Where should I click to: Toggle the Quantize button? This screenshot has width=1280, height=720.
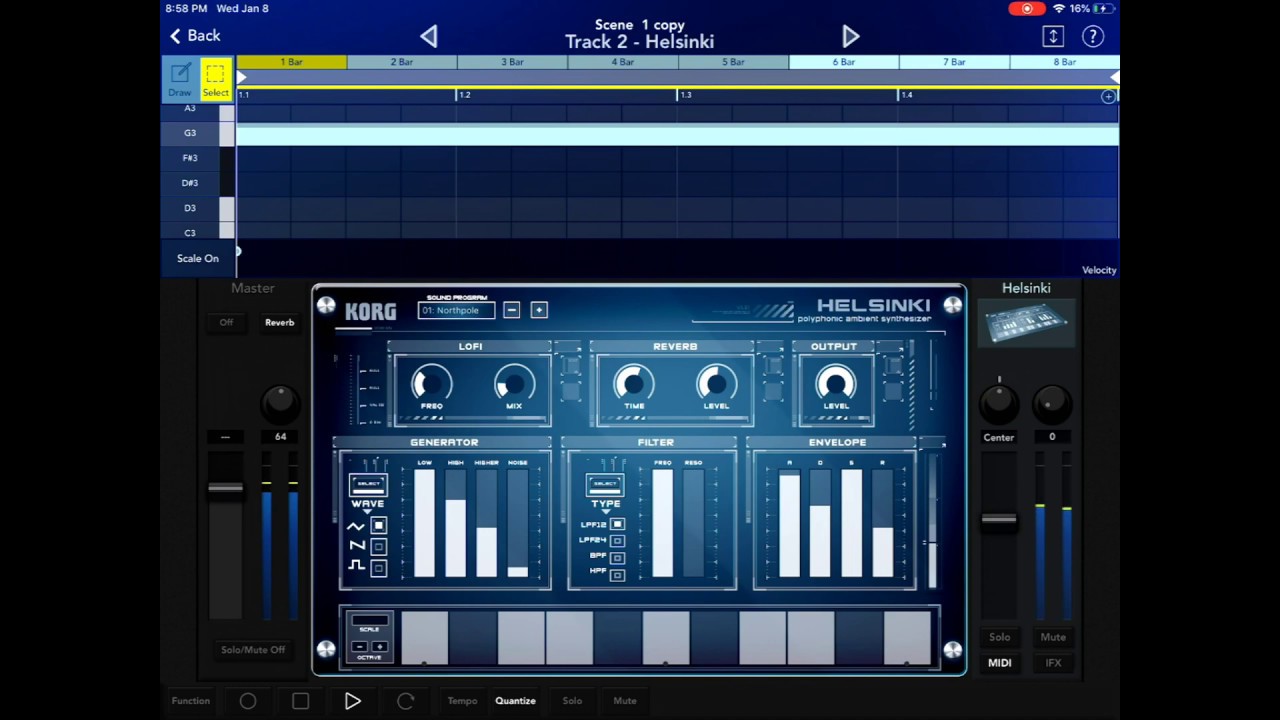[516, 701]
